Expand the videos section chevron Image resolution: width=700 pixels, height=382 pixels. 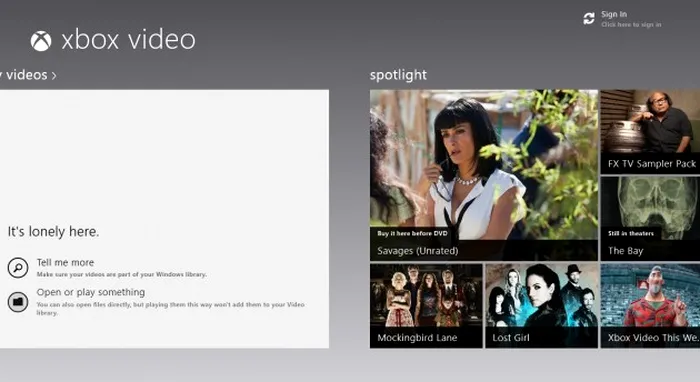point(54,76)
